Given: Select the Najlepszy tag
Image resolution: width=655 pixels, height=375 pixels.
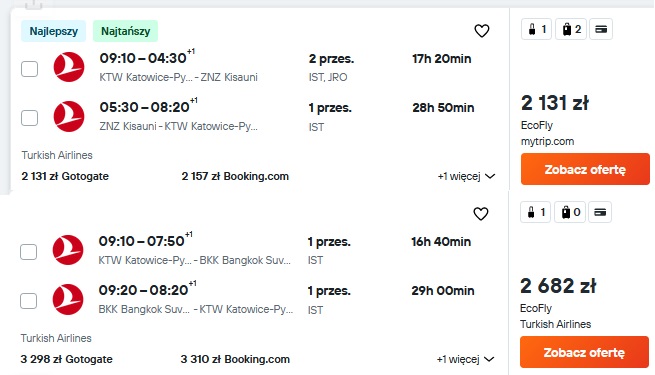Looking at the screenshot, I should pyautogui.click(x=53, y=31).
